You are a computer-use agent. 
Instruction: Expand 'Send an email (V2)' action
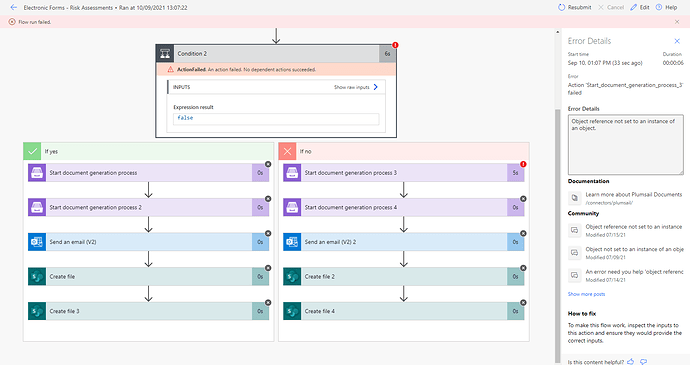coord(148,242)
